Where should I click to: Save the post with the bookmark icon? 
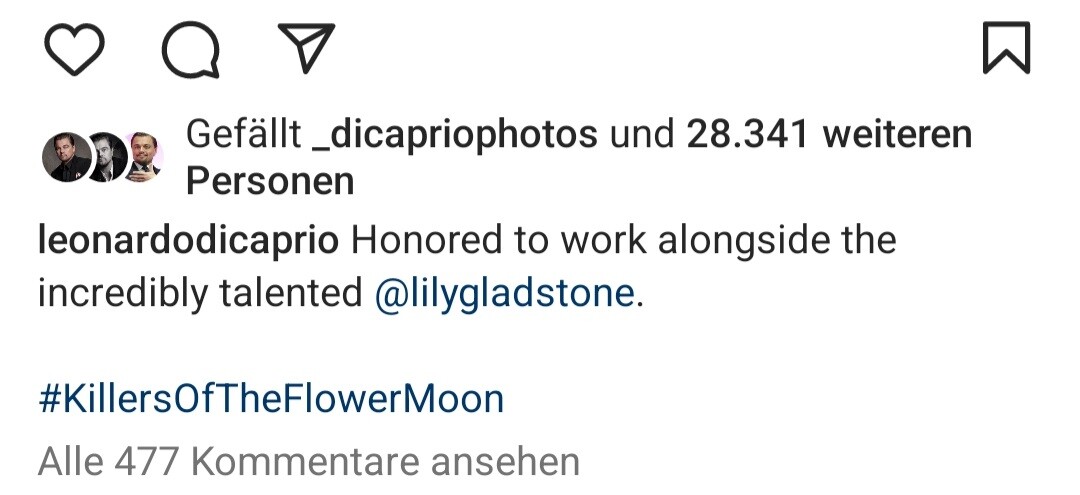point(1006,48)
